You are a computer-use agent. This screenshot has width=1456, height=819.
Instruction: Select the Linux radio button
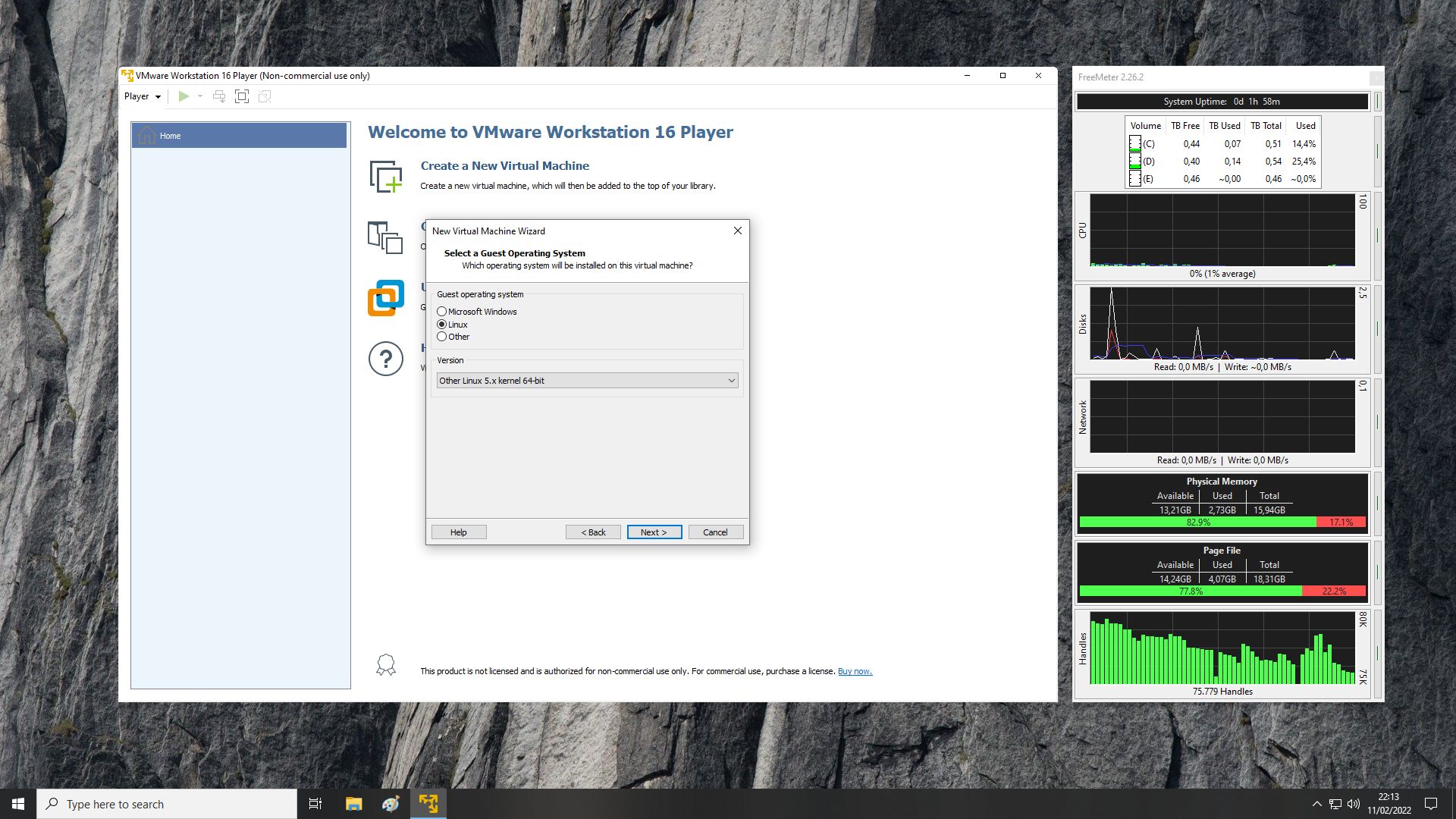pos(441,325)
